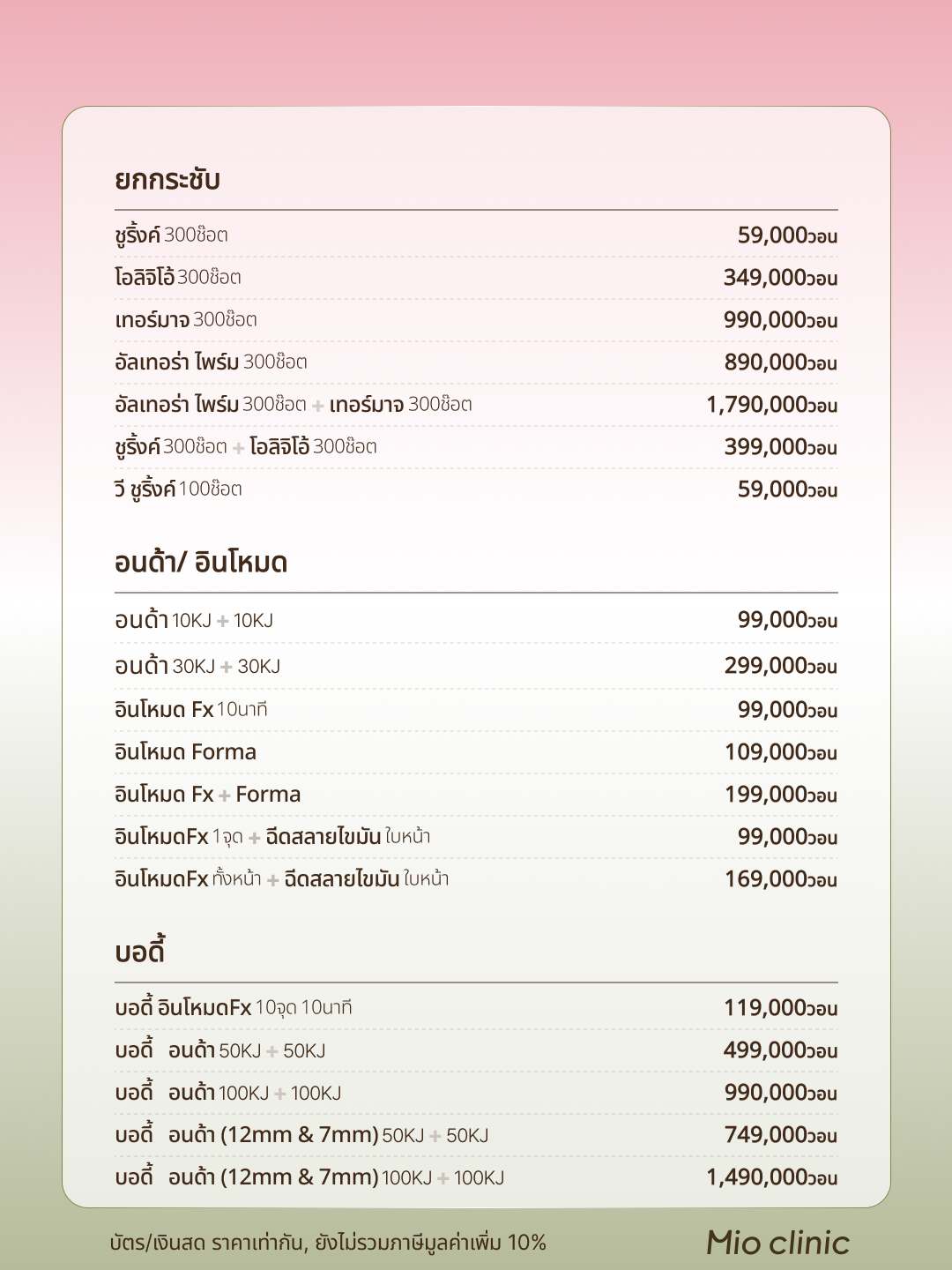Choose โอลิจิโอ้ 300ช็อต row
This screenshot has width=952, height=1270.
coord(476,278)
